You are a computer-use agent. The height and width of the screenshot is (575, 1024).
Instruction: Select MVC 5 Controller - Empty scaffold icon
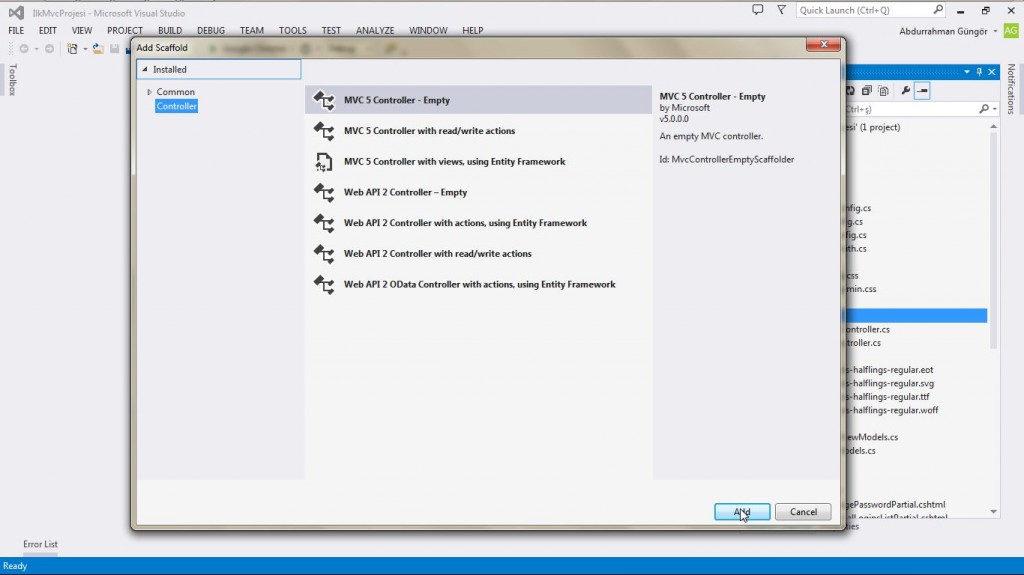pos(323,100)
